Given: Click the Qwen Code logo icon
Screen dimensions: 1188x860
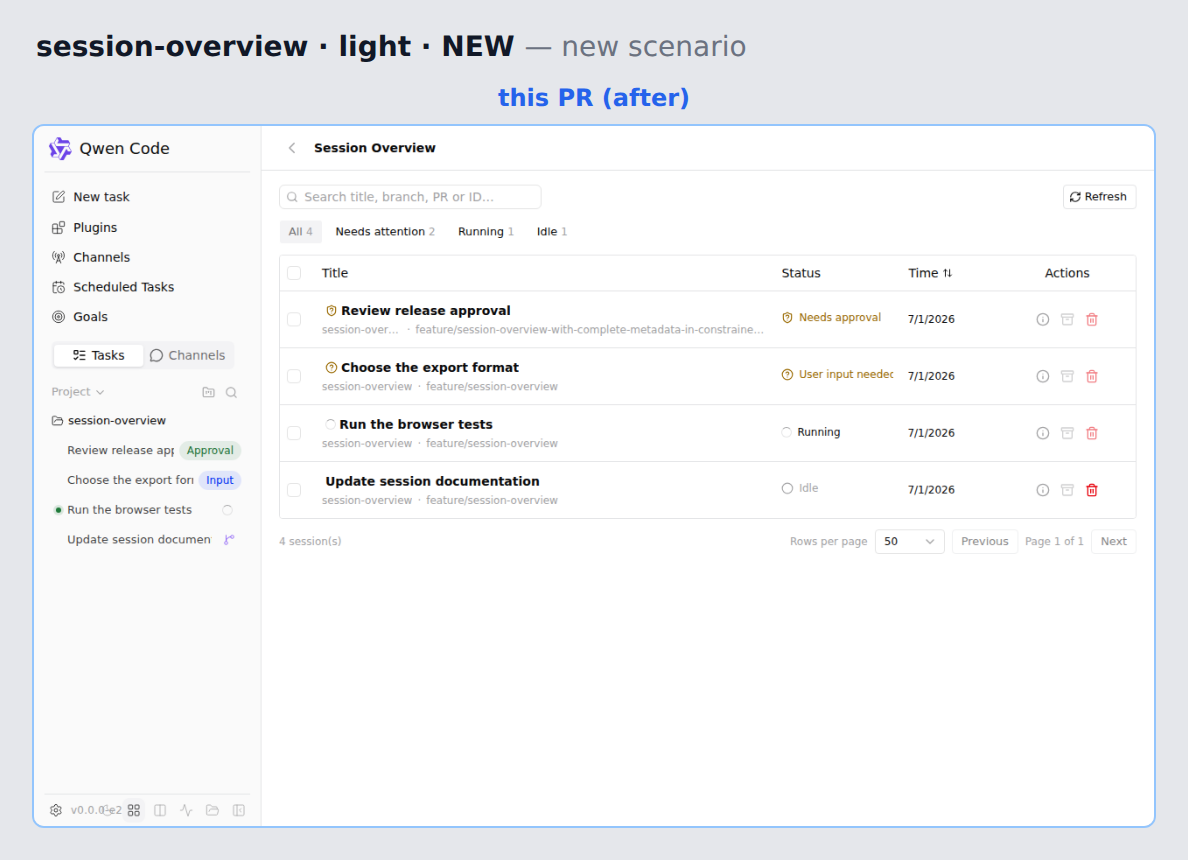Looking at the screenshot, I should point(60,149).
